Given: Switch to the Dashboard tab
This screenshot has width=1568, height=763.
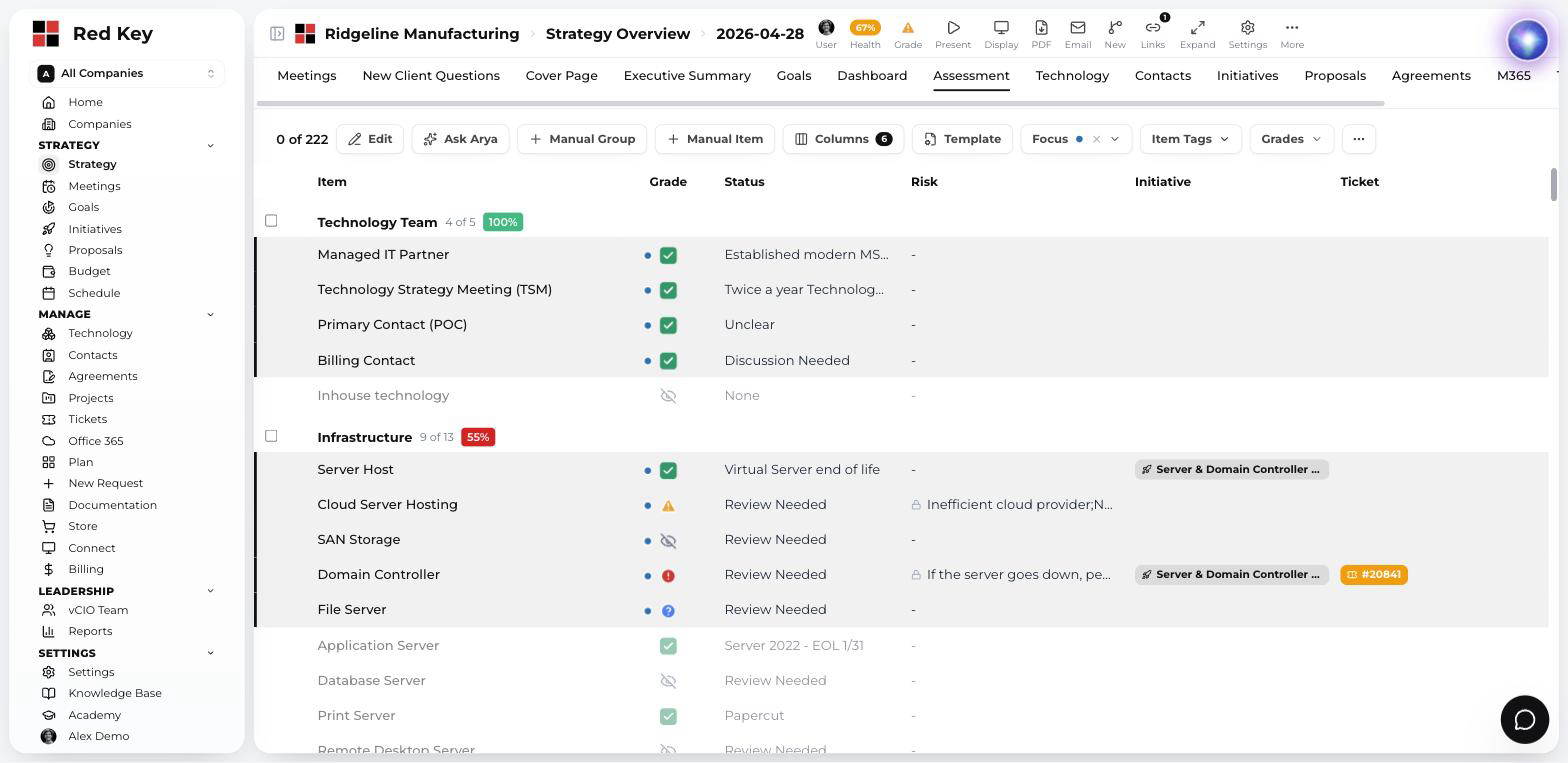Looking at the screenshot, I should pyautogui.click(x=872, y=76).
